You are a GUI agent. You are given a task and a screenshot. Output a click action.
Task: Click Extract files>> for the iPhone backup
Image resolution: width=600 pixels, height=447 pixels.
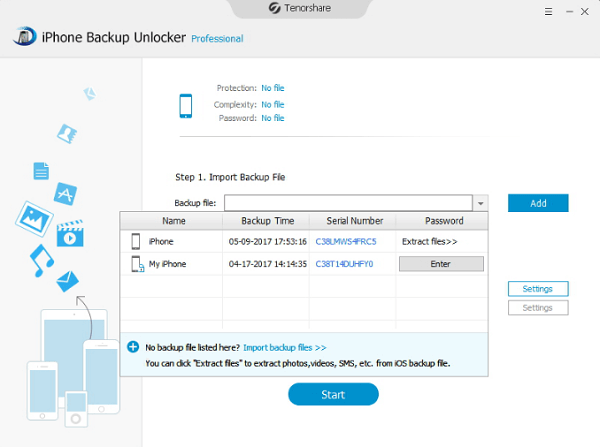(429, 241)
